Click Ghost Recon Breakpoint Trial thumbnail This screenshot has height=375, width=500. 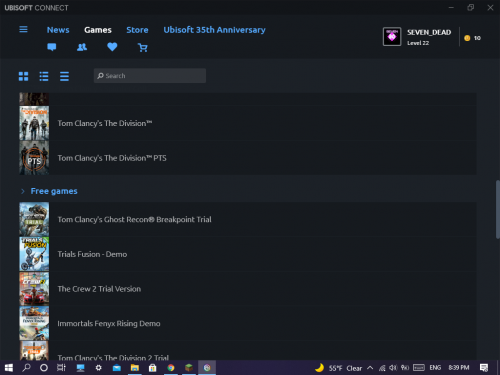[34, 219]
